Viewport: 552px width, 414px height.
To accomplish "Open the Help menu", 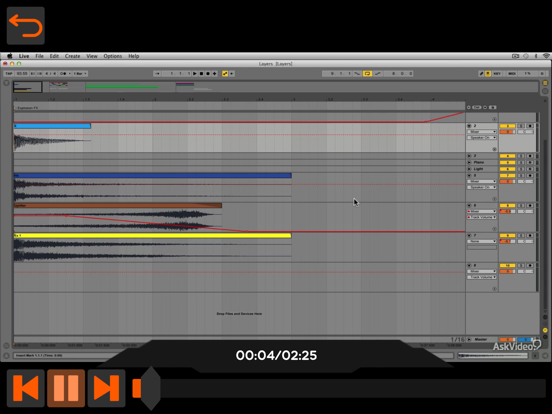I will tap(134, 56).
